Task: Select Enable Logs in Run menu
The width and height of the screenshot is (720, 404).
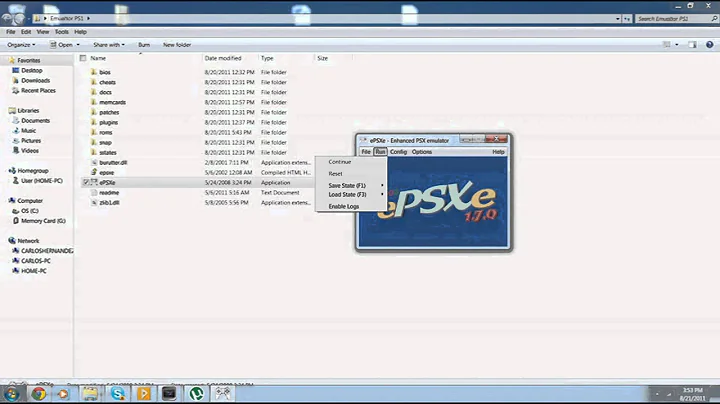Action: [343, 207]
